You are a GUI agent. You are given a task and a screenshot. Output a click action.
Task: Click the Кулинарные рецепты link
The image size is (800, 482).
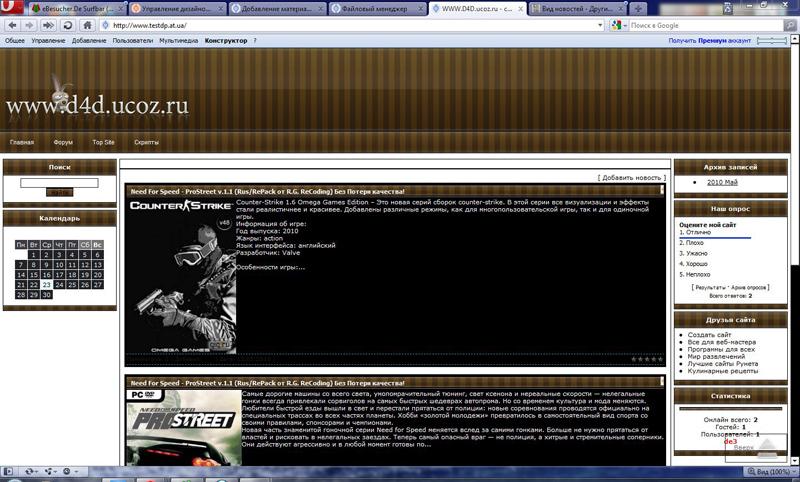[x=722, y=371]
